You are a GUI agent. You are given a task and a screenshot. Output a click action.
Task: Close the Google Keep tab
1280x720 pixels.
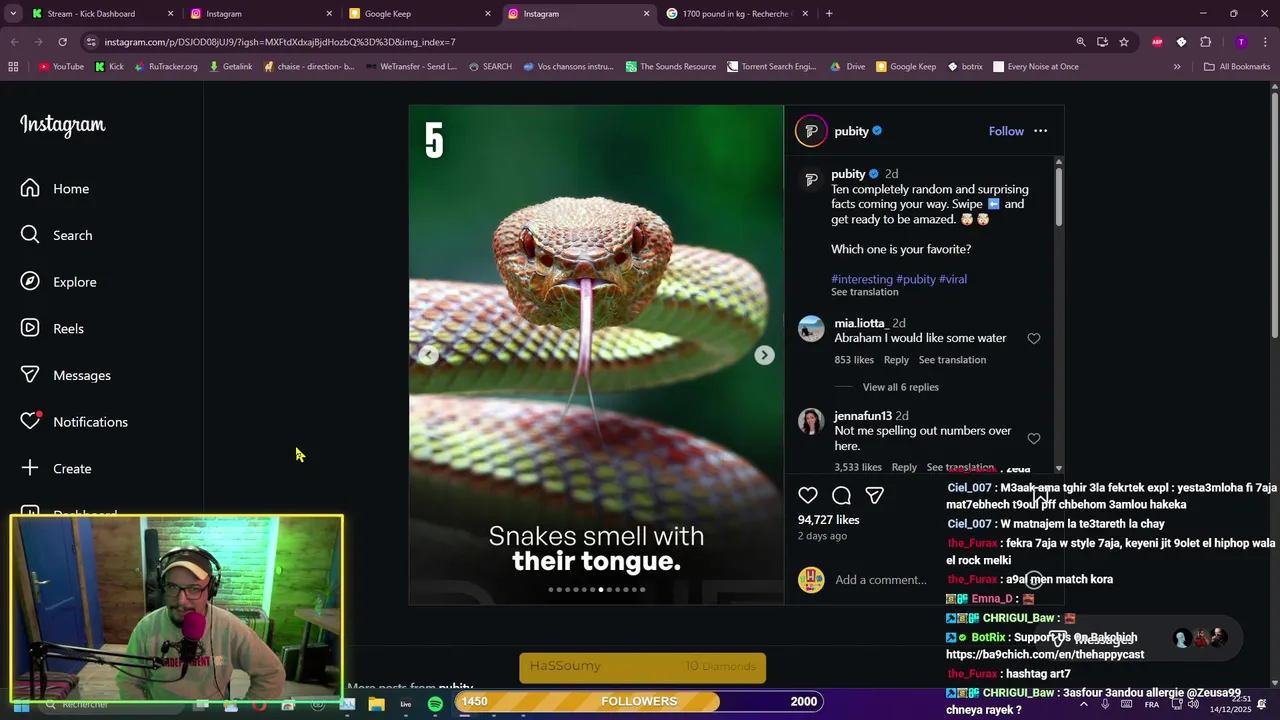488,14
